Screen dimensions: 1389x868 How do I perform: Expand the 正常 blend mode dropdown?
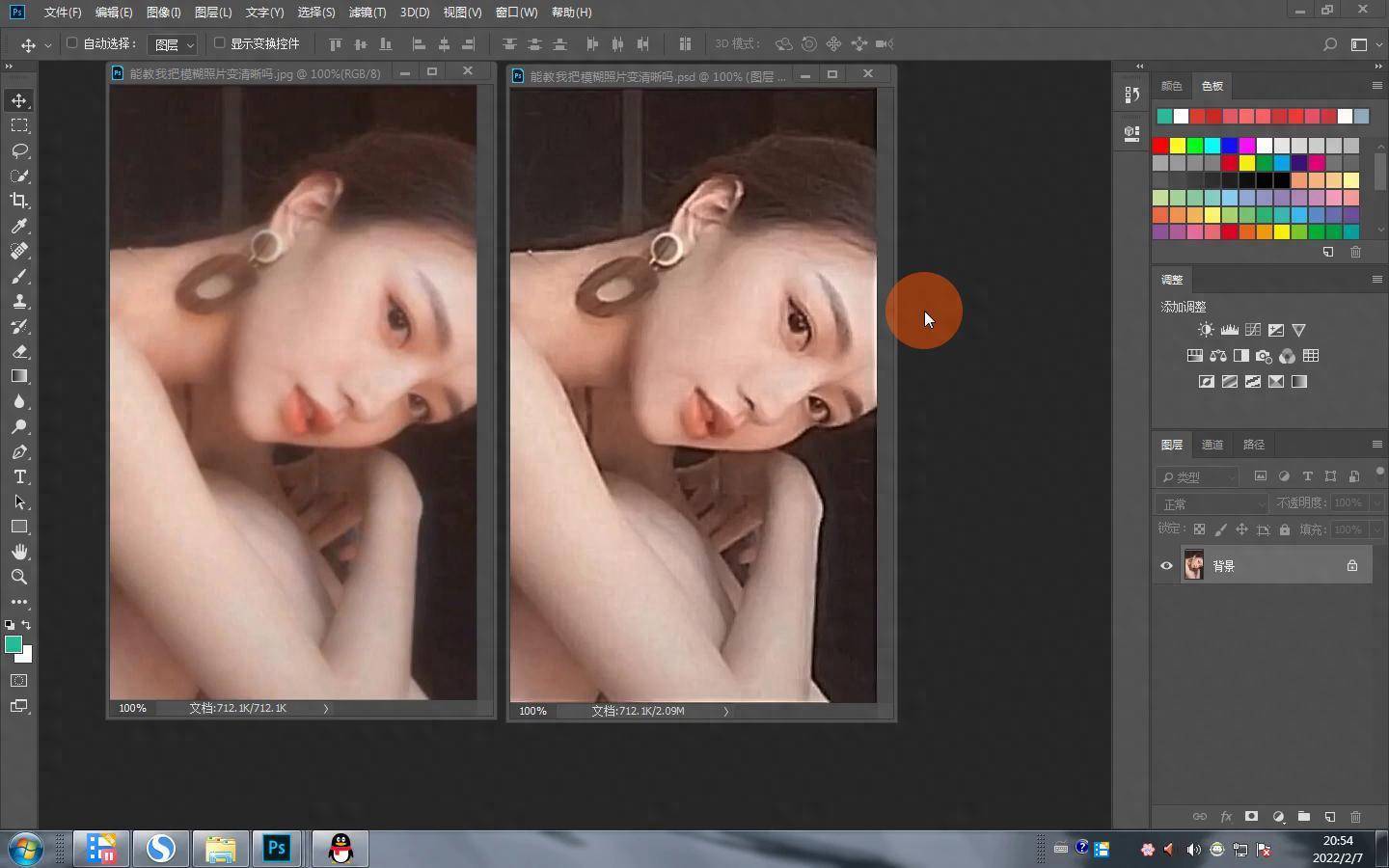coord(1212,504)
